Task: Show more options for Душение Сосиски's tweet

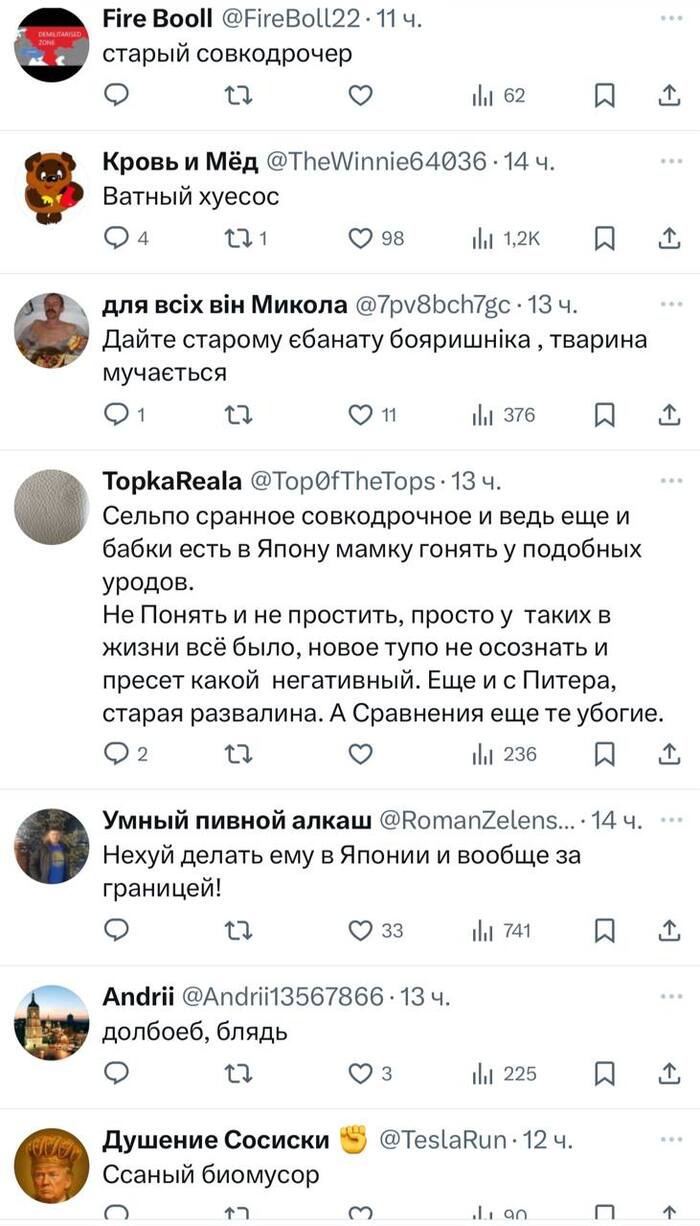Action: [668, 1140]
